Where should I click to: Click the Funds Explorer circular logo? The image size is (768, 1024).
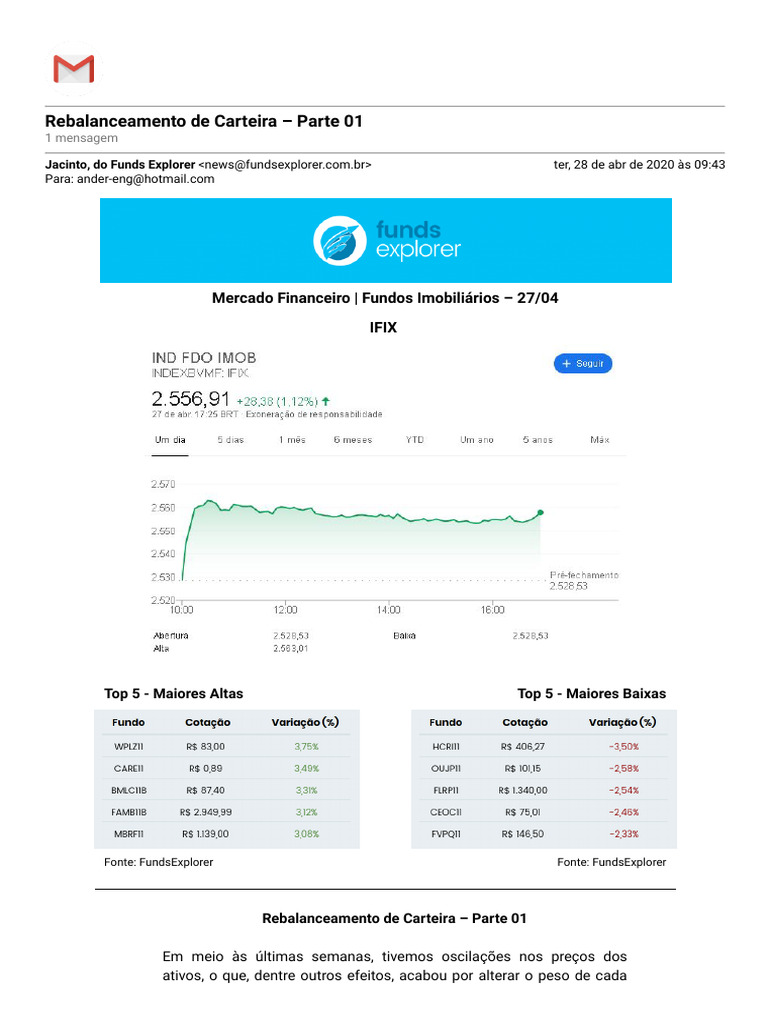pos(340,241)
